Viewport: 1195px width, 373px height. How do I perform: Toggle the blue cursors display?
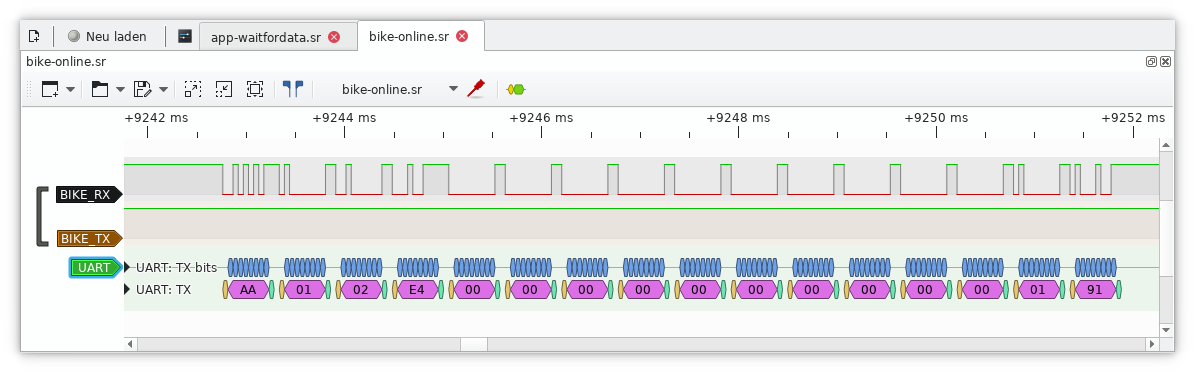(x=293, y=89)
